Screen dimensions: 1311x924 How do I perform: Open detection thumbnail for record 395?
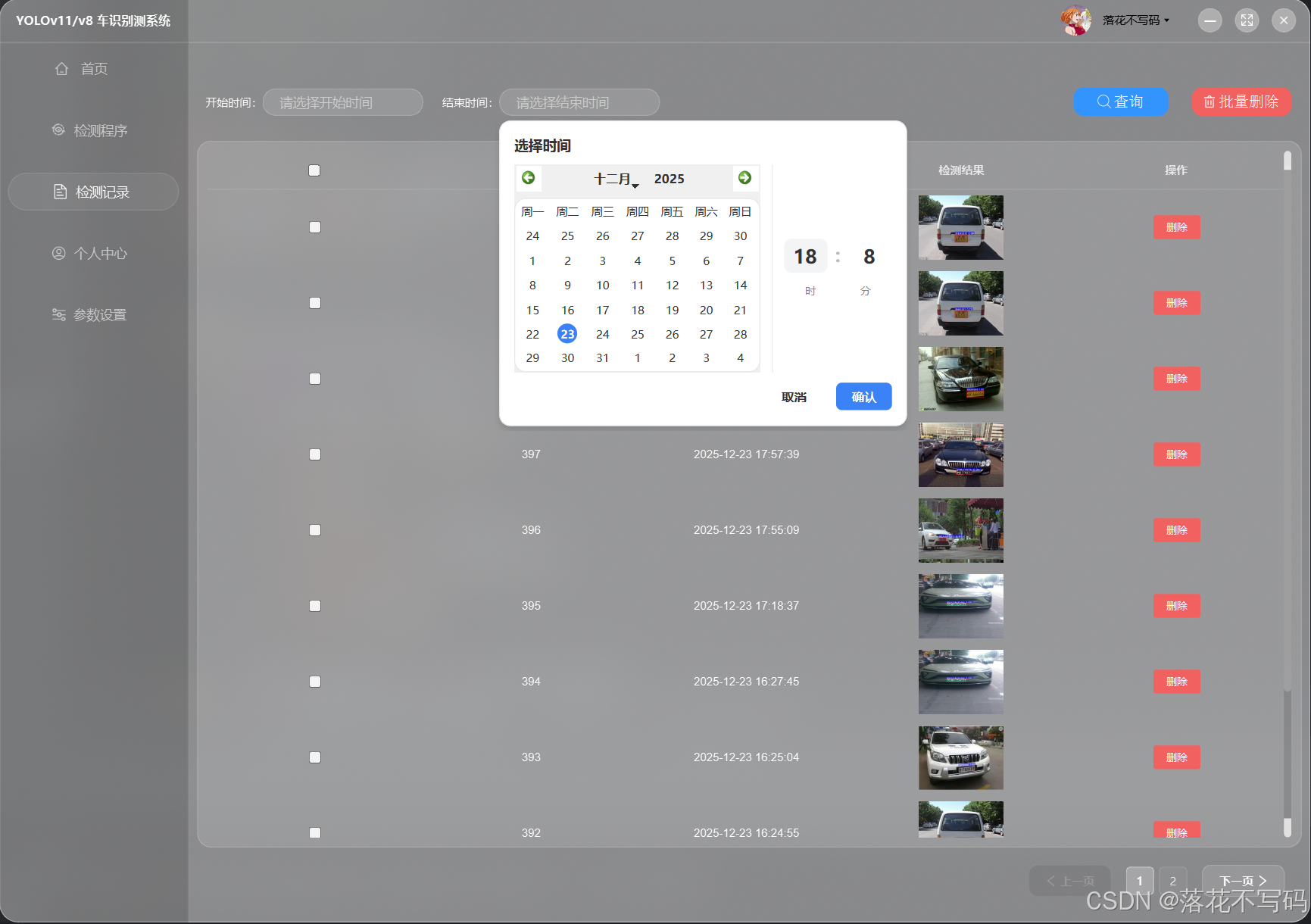961,606
